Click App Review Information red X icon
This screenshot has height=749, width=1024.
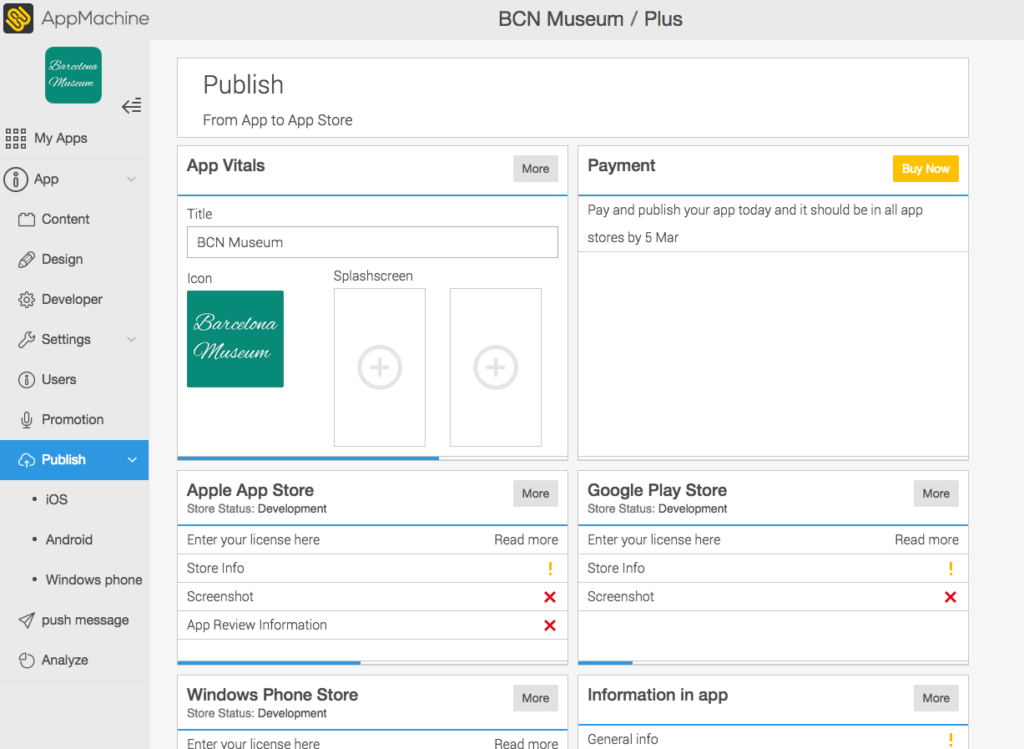550,626
